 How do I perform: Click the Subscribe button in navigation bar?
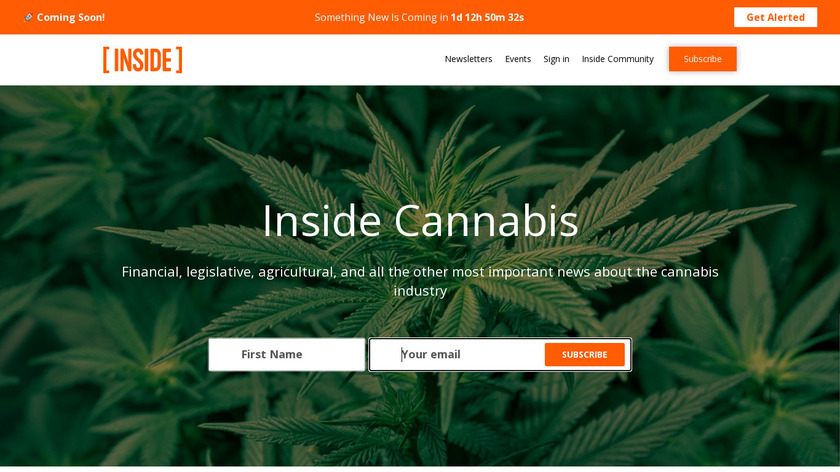coord(702,59)
